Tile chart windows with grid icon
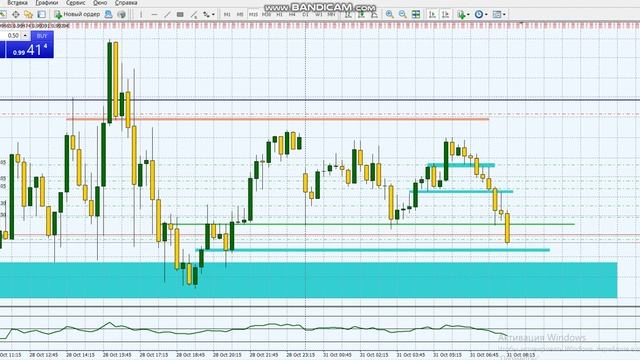The height and width of the screenshot is (360, 640). pos(416,15)
